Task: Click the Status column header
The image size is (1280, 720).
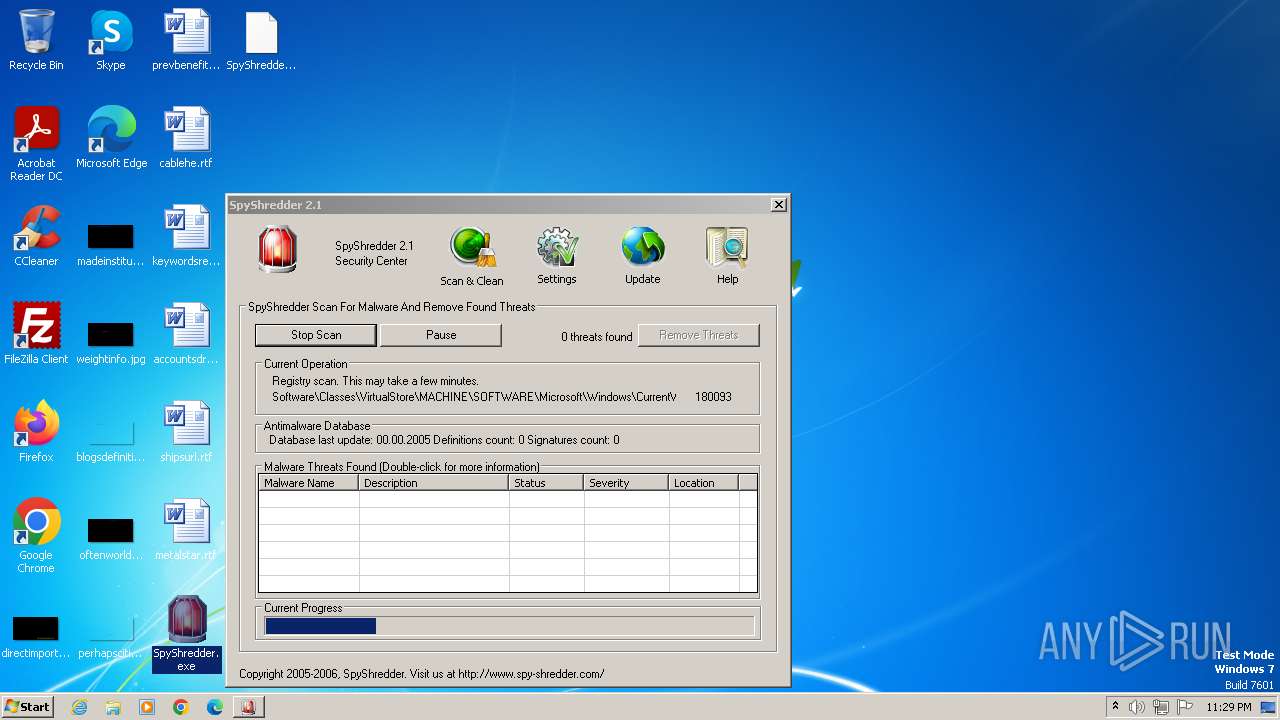Action: tap(546, 483)
